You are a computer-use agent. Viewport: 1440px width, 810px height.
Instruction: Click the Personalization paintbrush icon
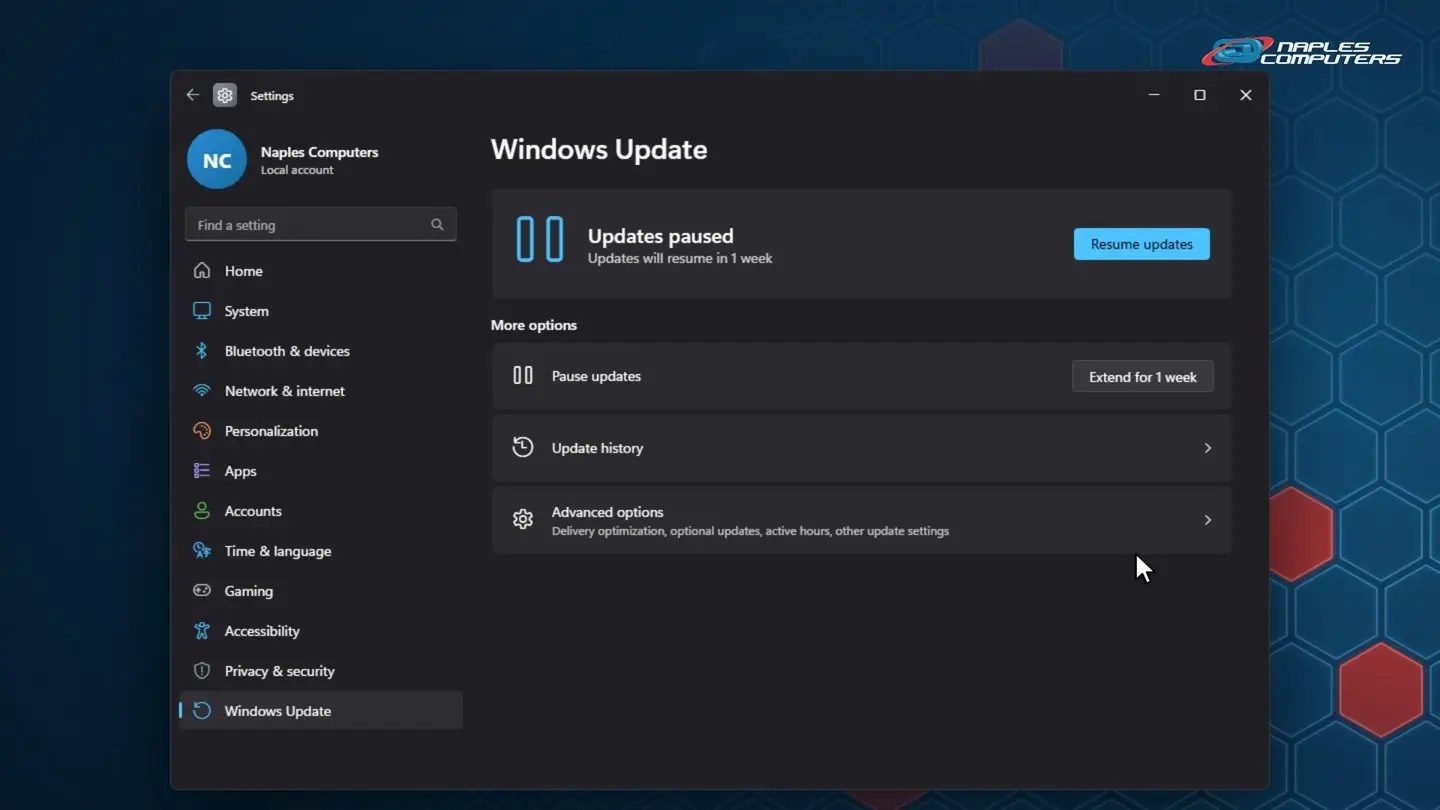pyautogui.click(x=202, y=431)
